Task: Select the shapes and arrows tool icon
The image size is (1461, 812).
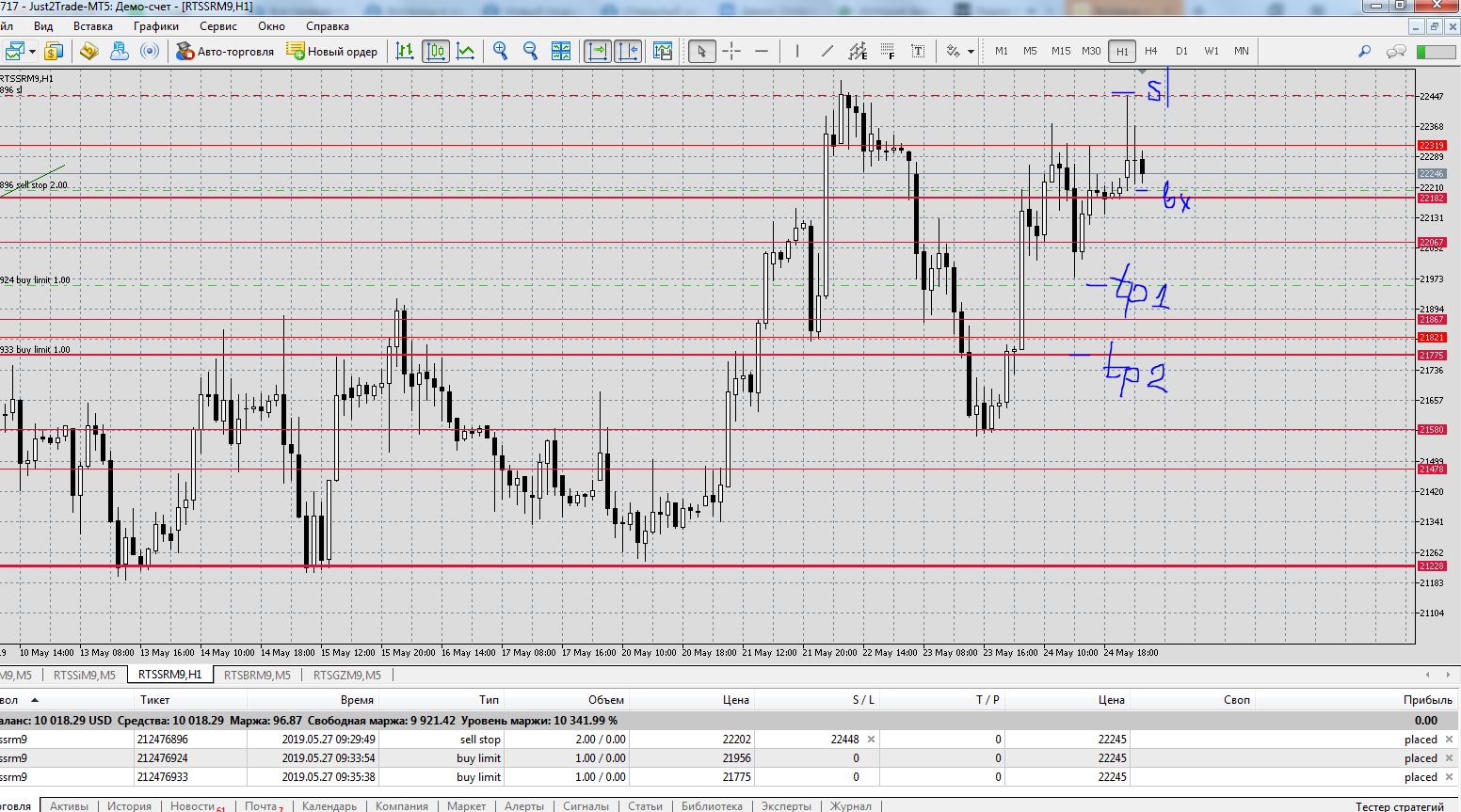Action: tap(954, 51)
